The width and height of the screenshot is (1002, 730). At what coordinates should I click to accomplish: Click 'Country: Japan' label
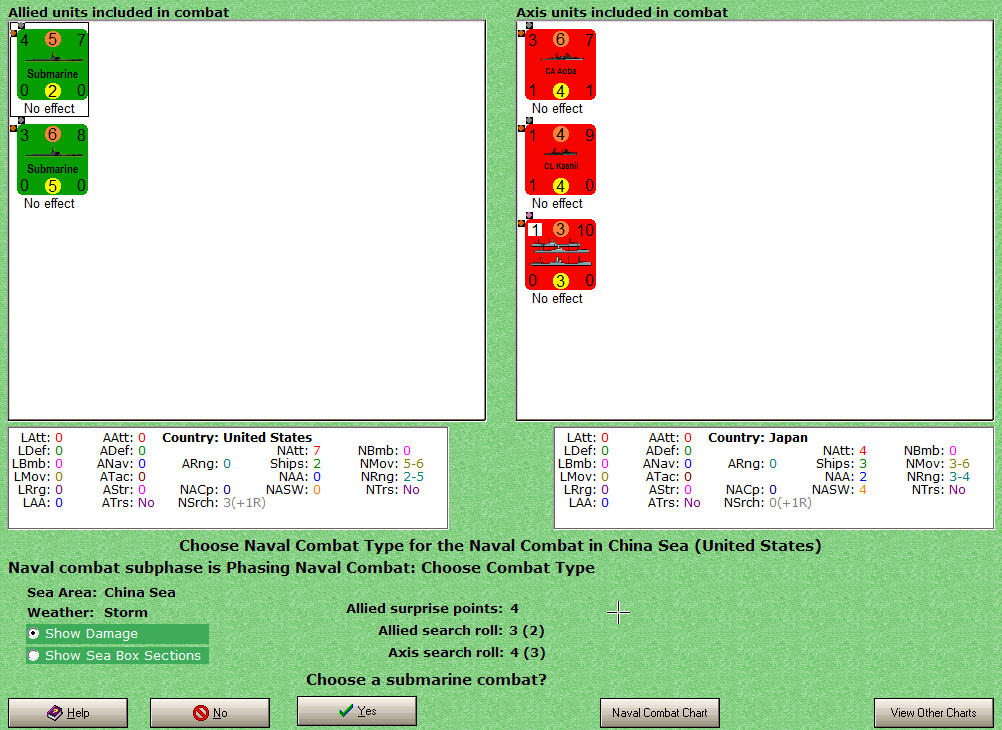click(758, 438)
